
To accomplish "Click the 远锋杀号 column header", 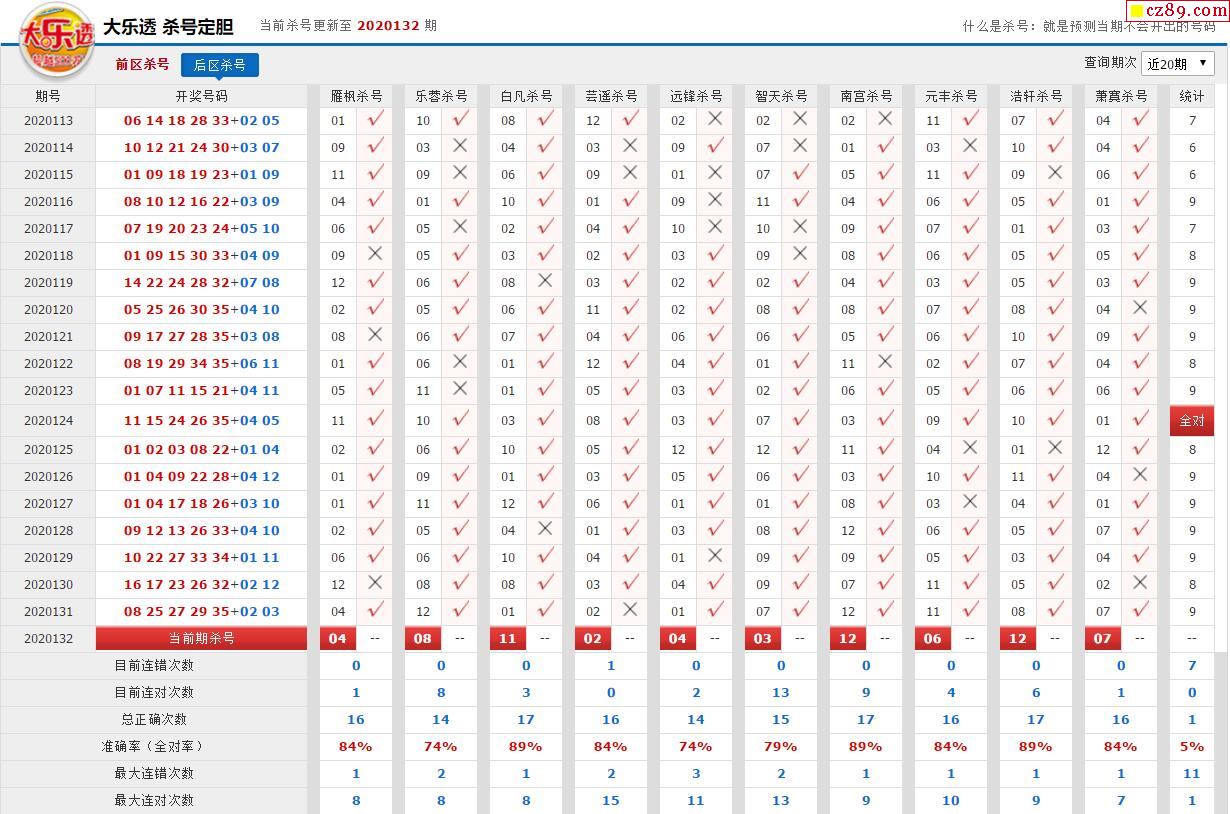I will click(x=696, y=96).
